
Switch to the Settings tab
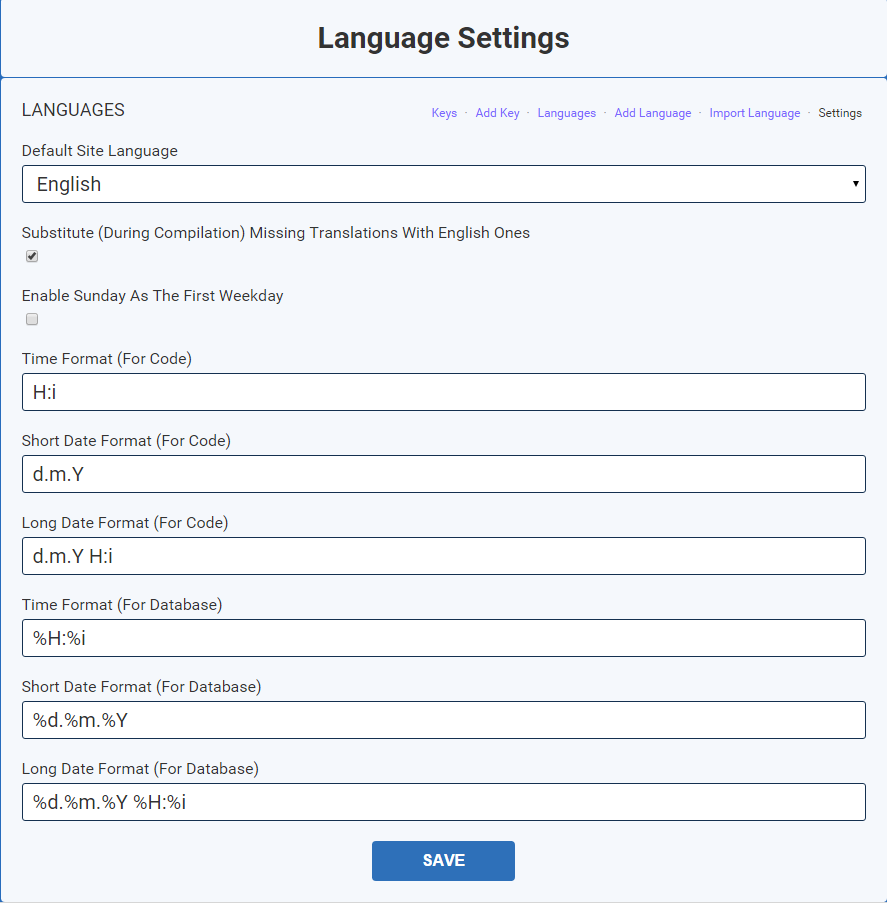click(840, 113)
